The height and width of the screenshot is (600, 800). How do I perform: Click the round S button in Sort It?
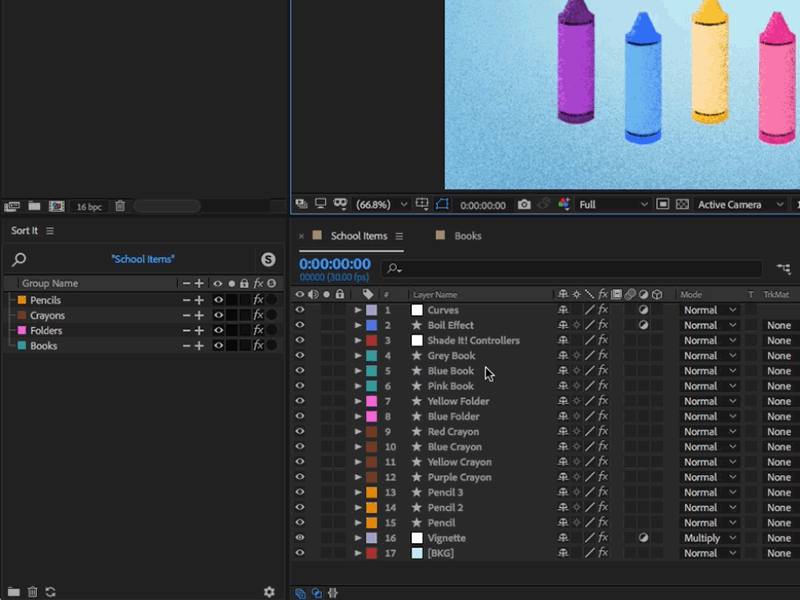coord(268,259)
